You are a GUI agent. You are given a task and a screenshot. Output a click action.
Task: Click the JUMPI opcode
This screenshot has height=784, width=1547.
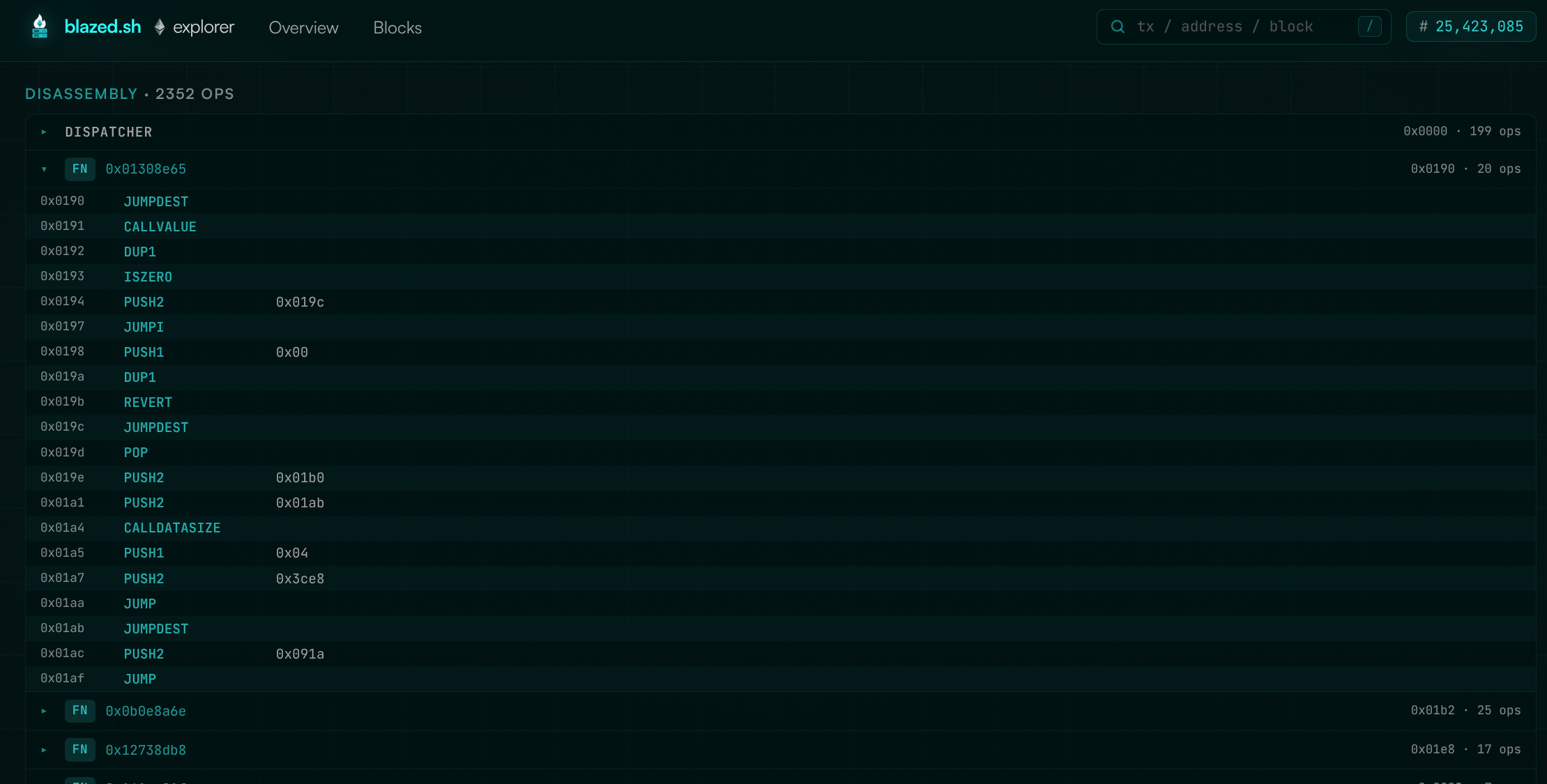[144, 327]
